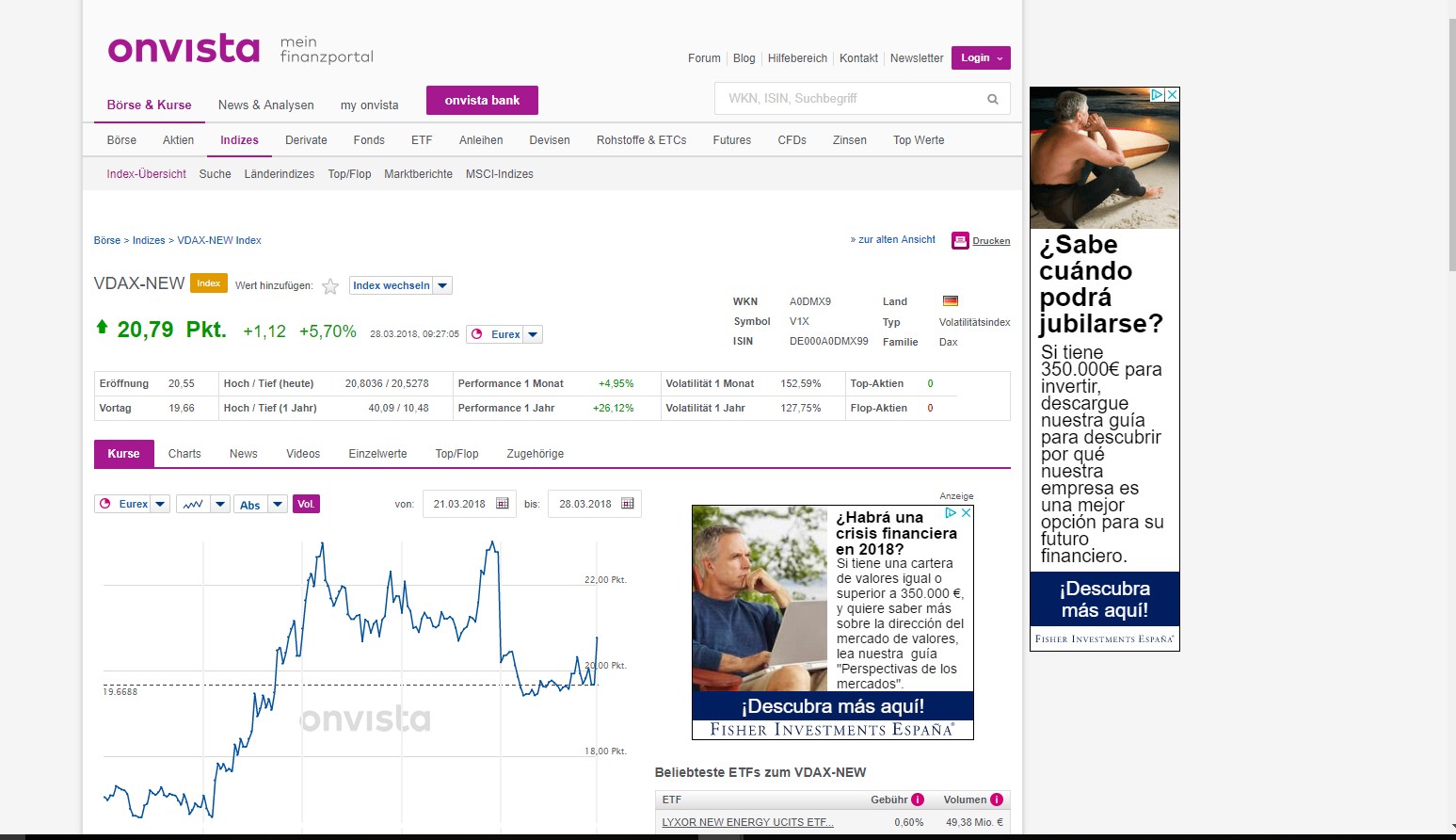Go to the Top Werte section
1456x840 pixels.
(919, 140)
